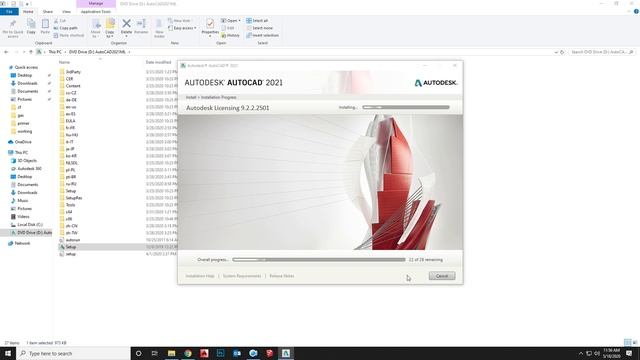Choose Copy path in the ribbon
Image resolution: width=640 pixels, height=360 pixels.
(65, 28)
